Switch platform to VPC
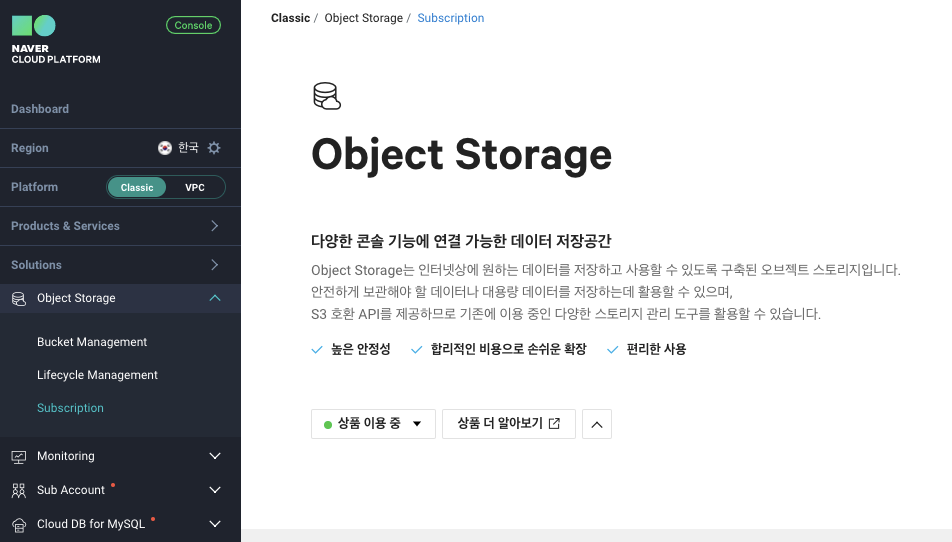Image resolution: width=952 pixels, height=542 pixels. pos(195,188)
